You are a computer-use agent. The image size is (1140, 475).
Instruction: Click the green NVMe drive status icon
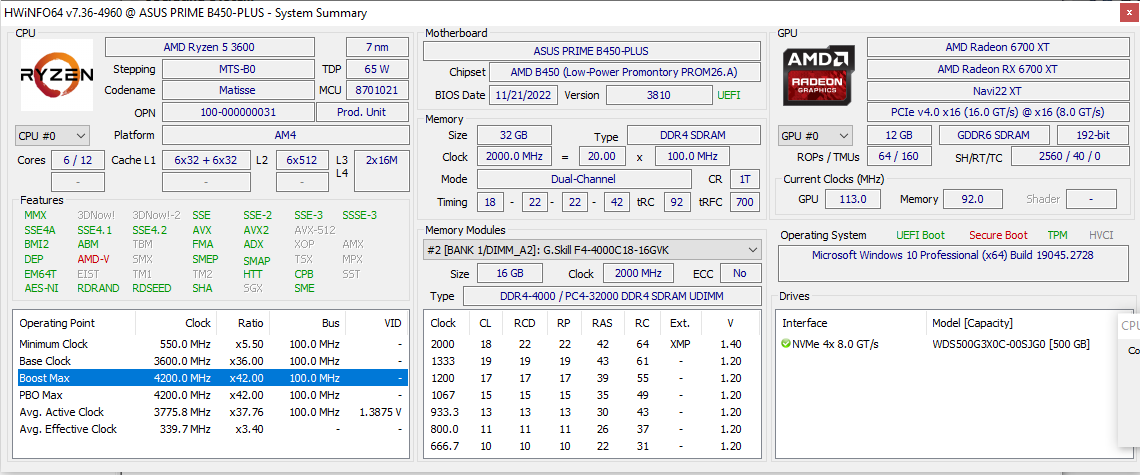pos(786,343)
